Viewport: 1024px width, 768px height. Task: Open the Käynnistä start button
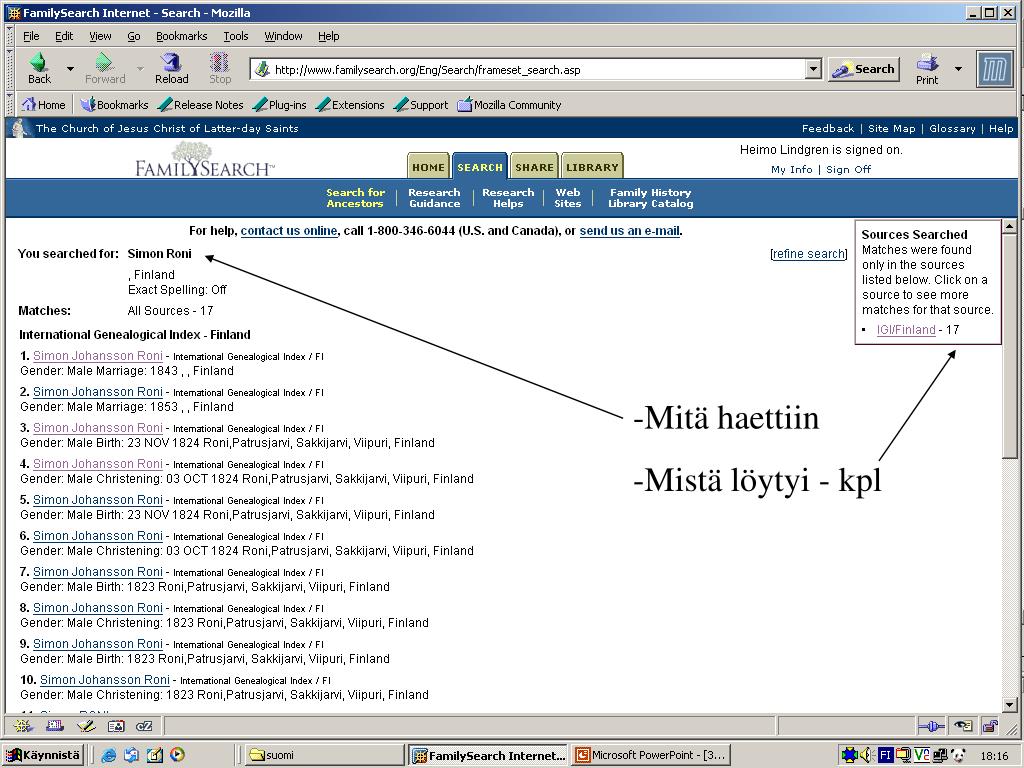pos(43,755)
